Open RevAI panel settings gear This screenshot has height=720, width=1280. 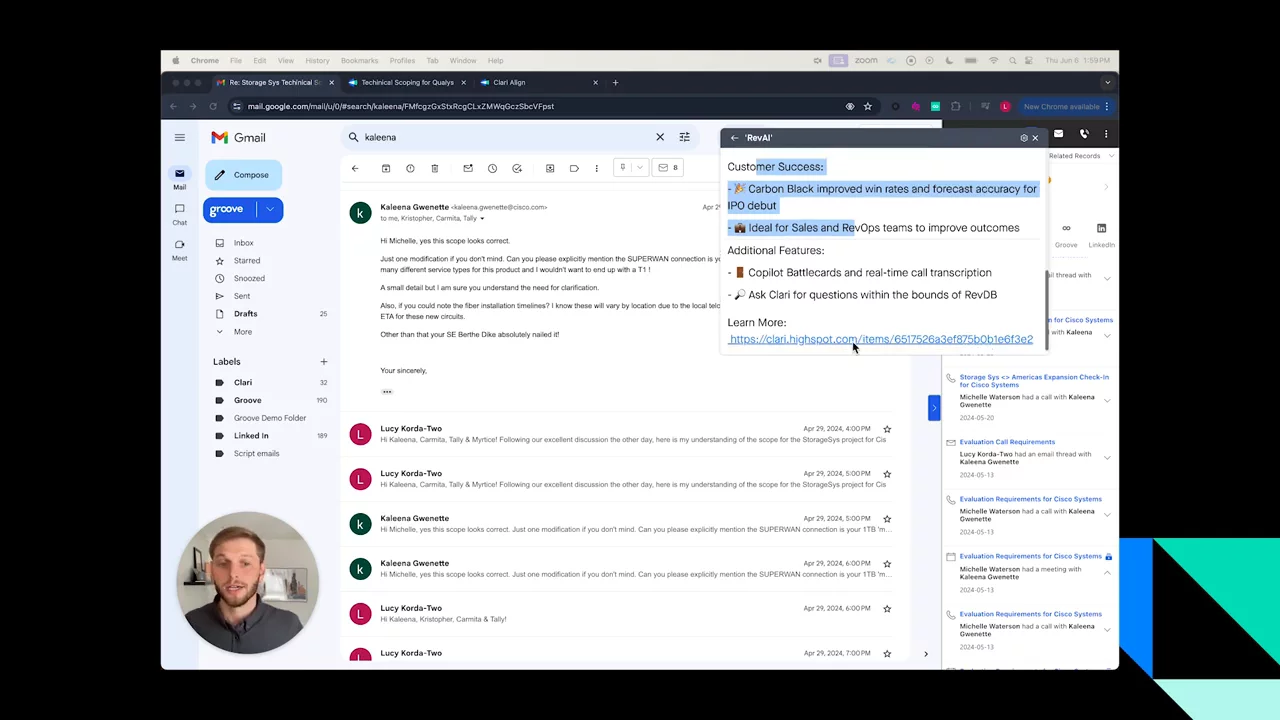coord(1023,138)
